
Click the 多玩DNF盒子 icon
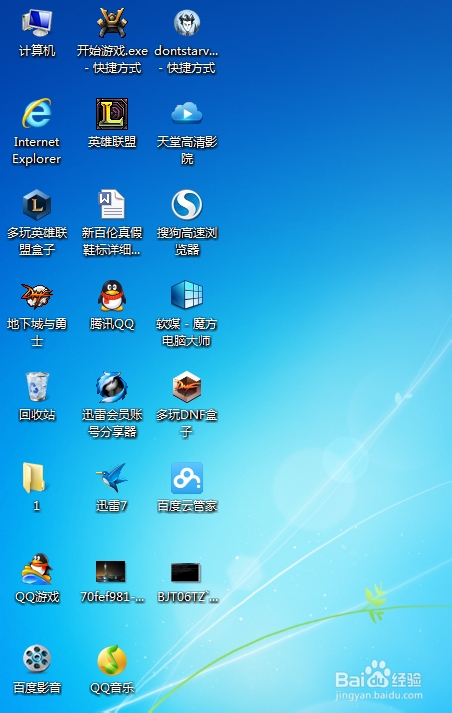tap(187, 387)
